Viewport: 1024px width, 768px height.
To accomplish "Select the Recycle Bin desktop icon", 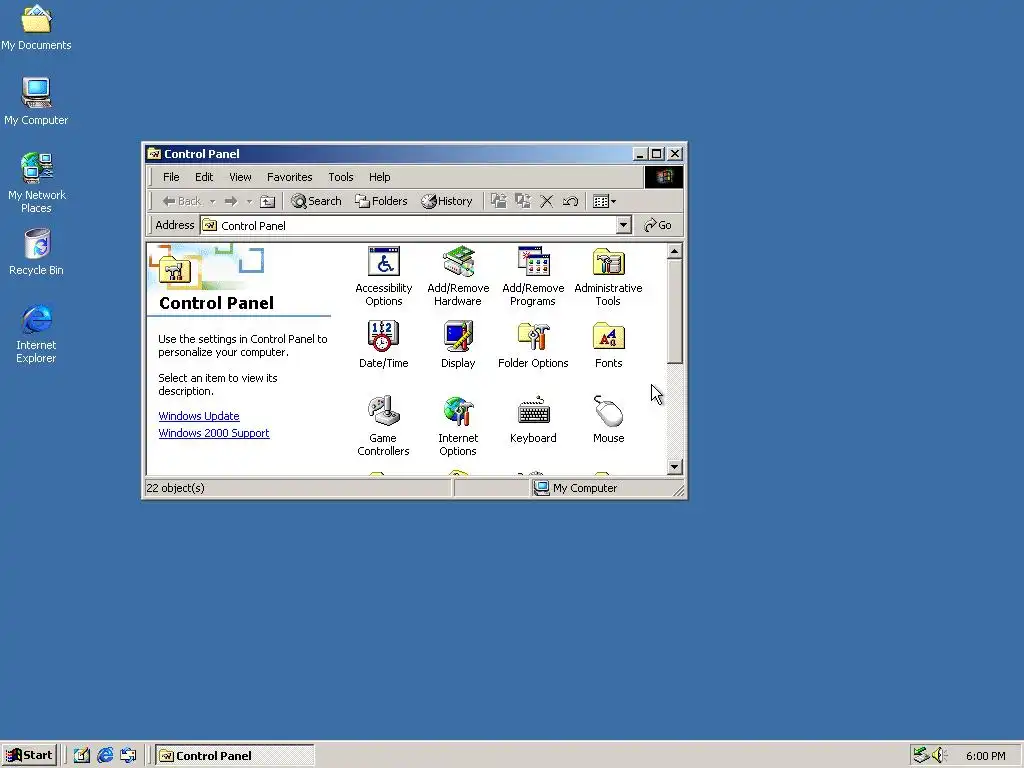I will click(x=36, y=252).
